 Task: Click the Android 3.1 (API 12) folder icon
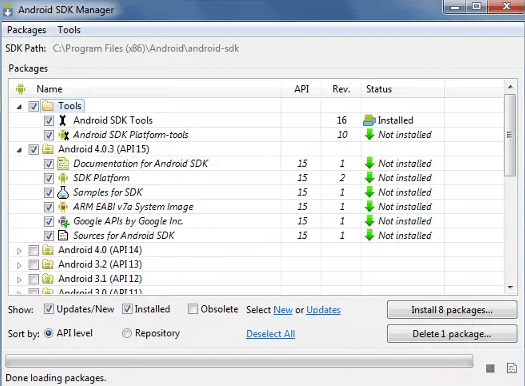click(x=48, y=279)
